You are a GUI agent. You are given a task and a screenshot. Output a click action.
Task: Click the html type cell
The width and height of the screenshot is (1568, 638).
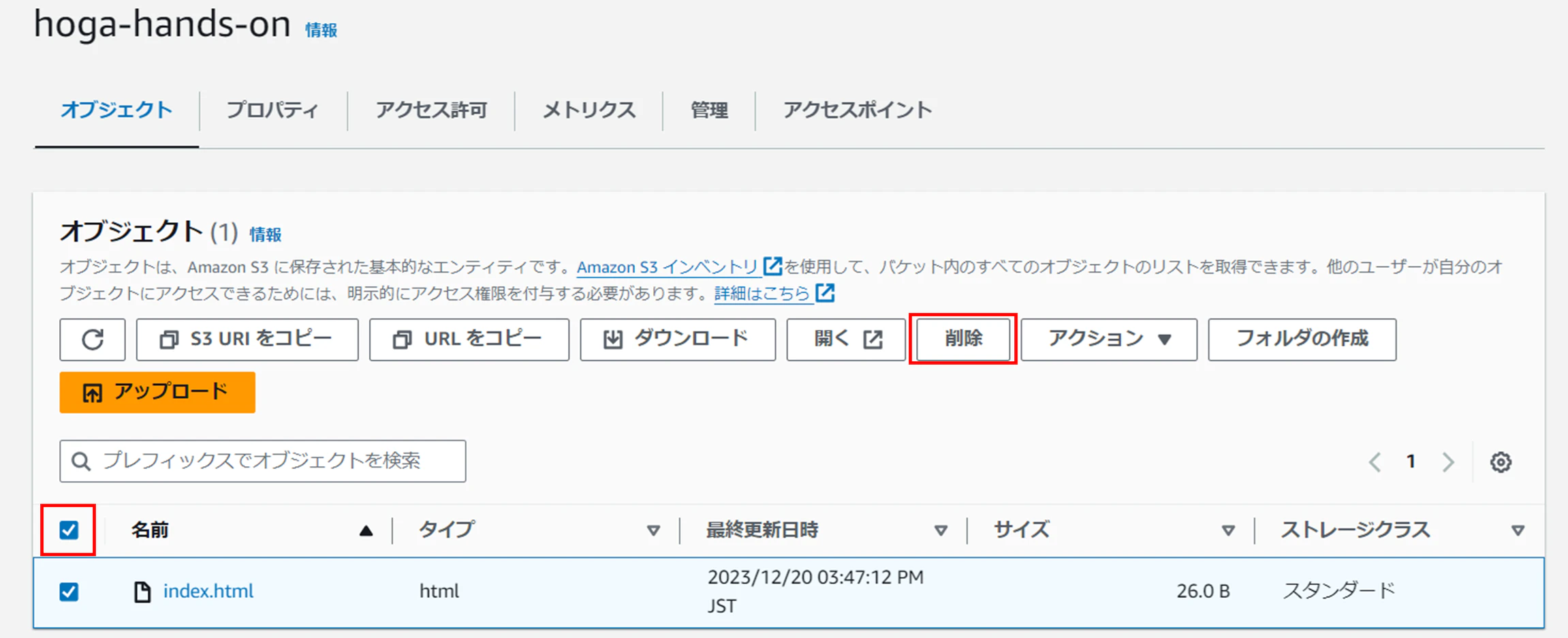tap(439, 591)
